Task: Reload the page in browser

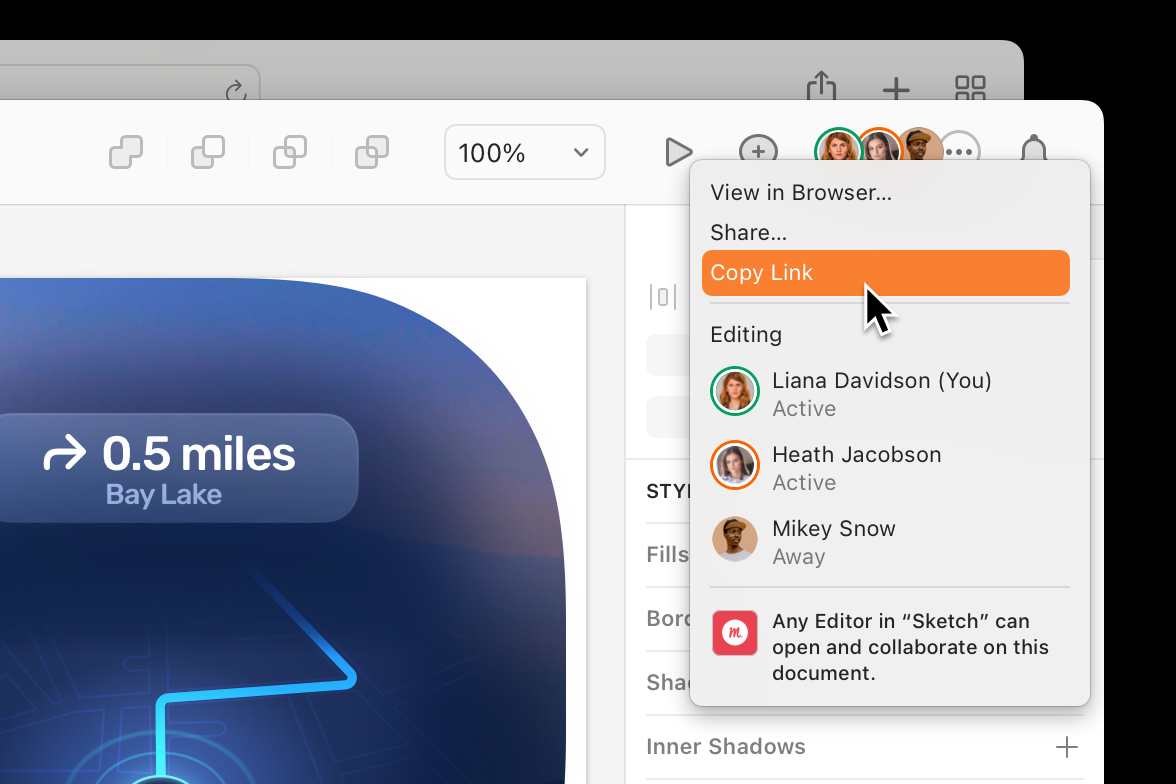Action: (x=236, y=92)
